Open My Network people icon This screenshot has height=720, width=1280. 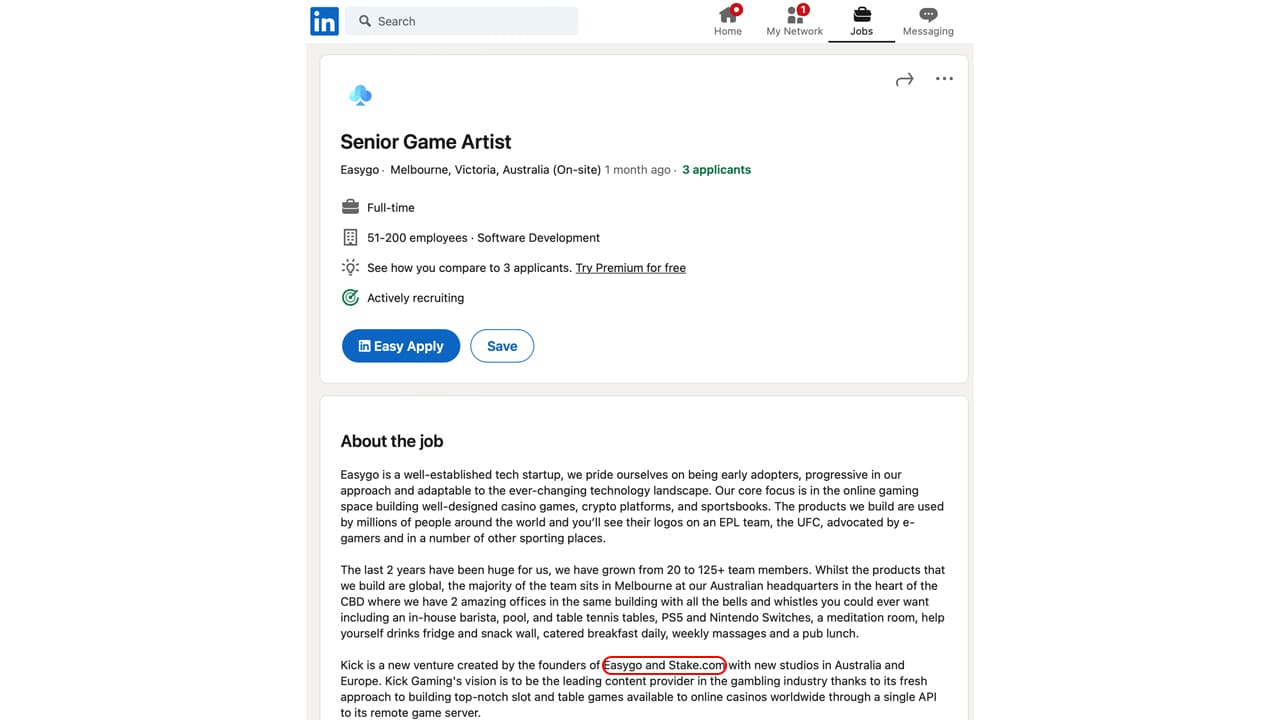[795, 14]
